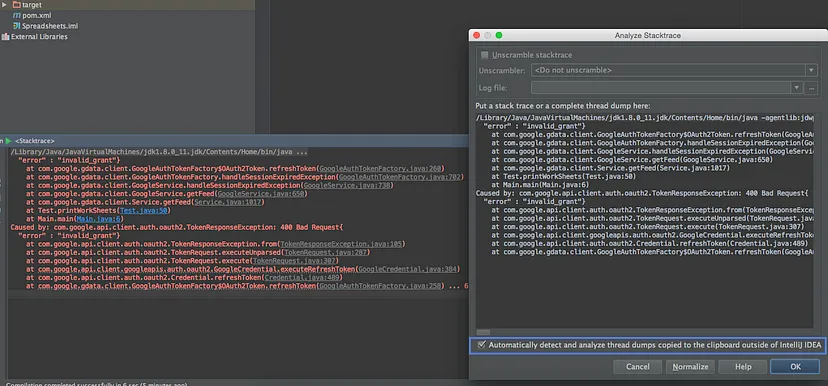Open Test.java:50 link in console
Screen dimensions: 828x386
tap(144, 211)
